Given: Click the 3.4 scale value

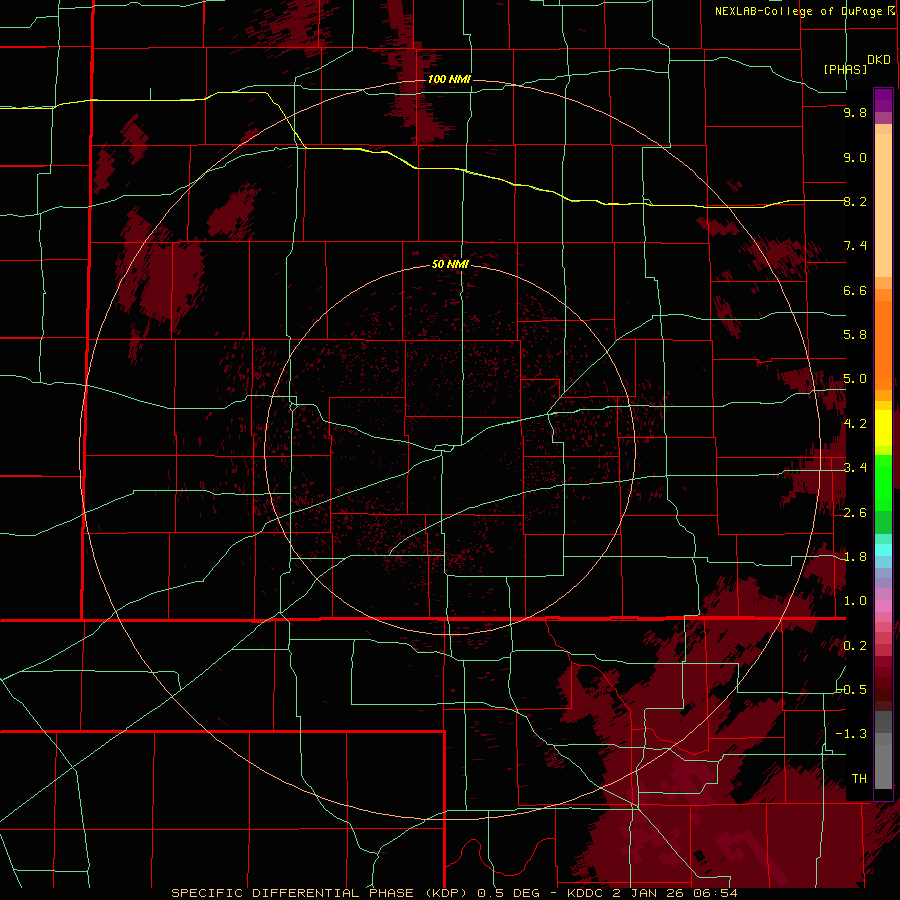Looking at the screenshot, I should (x=855, y=468).
